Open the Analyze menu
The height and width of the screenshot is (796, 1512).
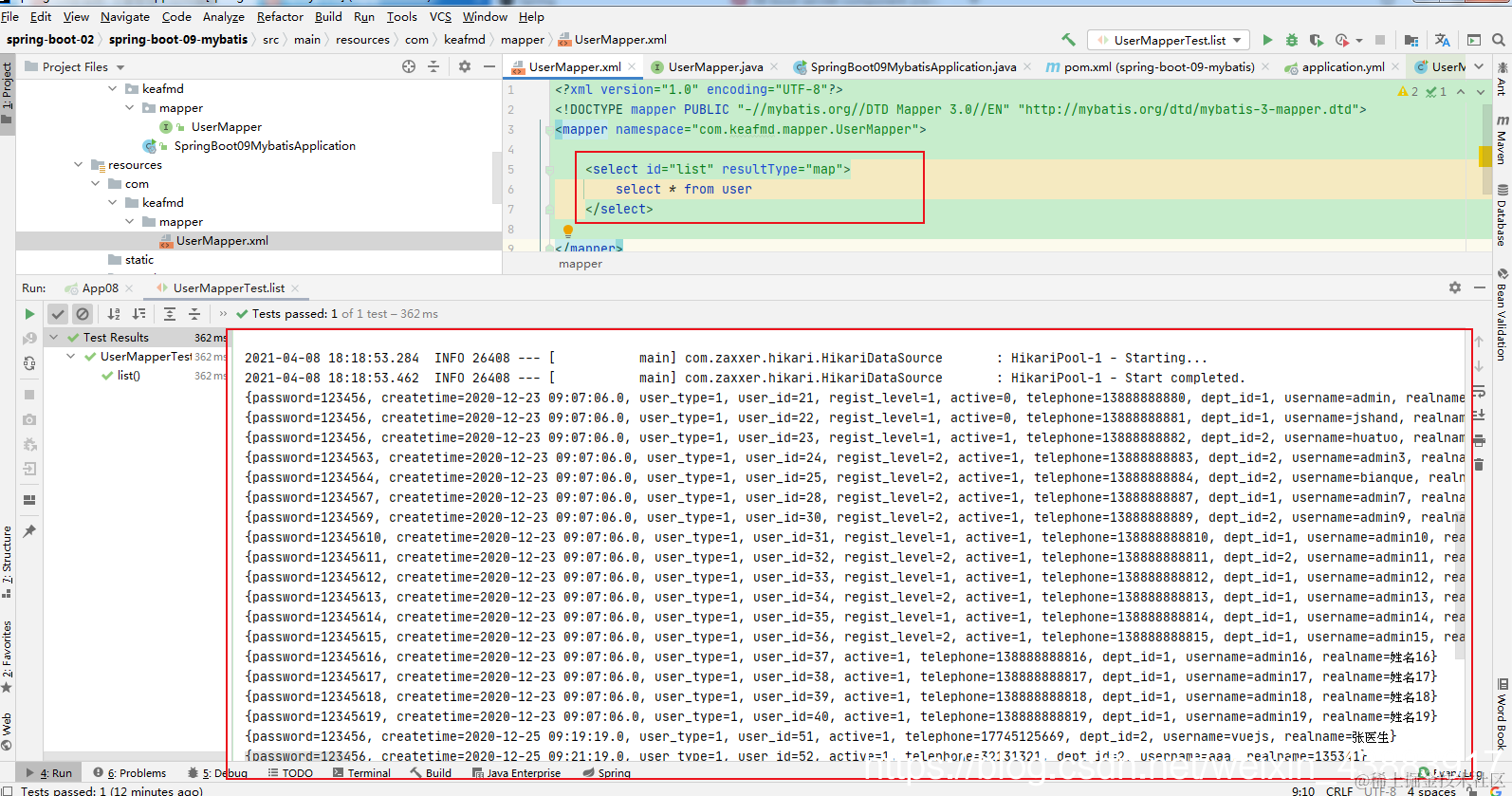[x=224, y=17]
